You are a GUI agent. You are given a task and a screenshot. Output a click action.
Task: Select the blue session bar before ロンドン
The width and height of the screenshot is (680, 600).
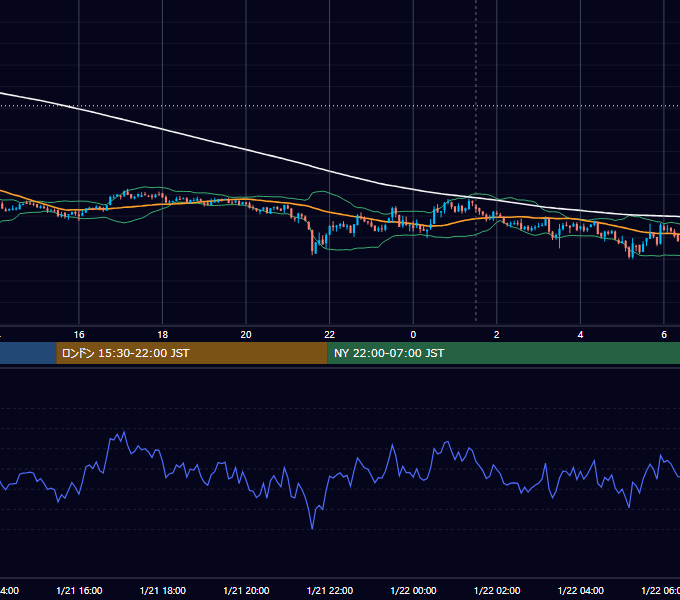click(28, 353)
